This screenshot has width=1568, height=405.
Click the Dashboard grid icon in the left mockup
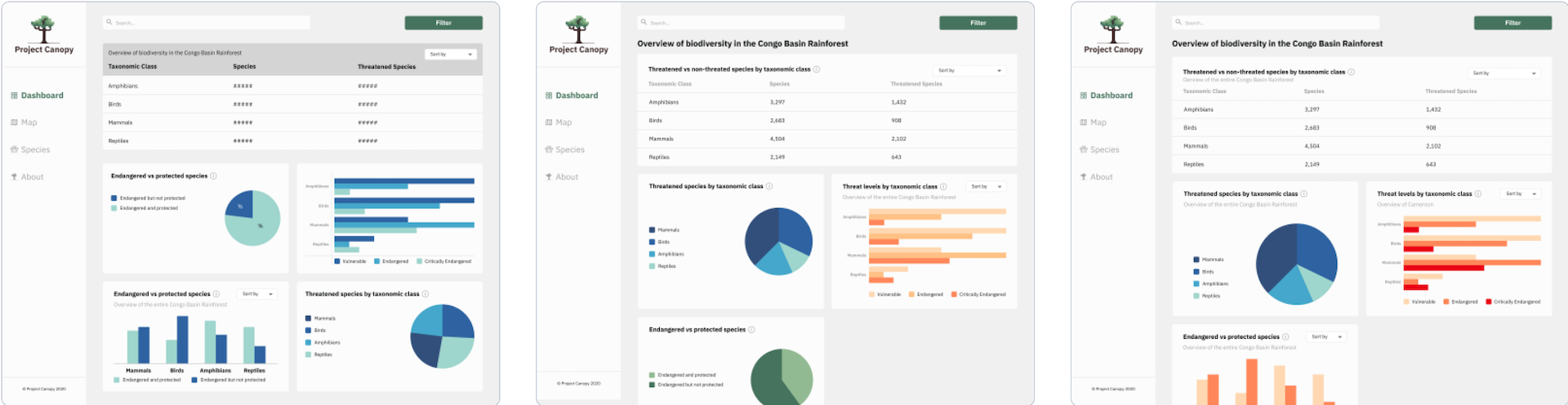(x=14, y=96)
